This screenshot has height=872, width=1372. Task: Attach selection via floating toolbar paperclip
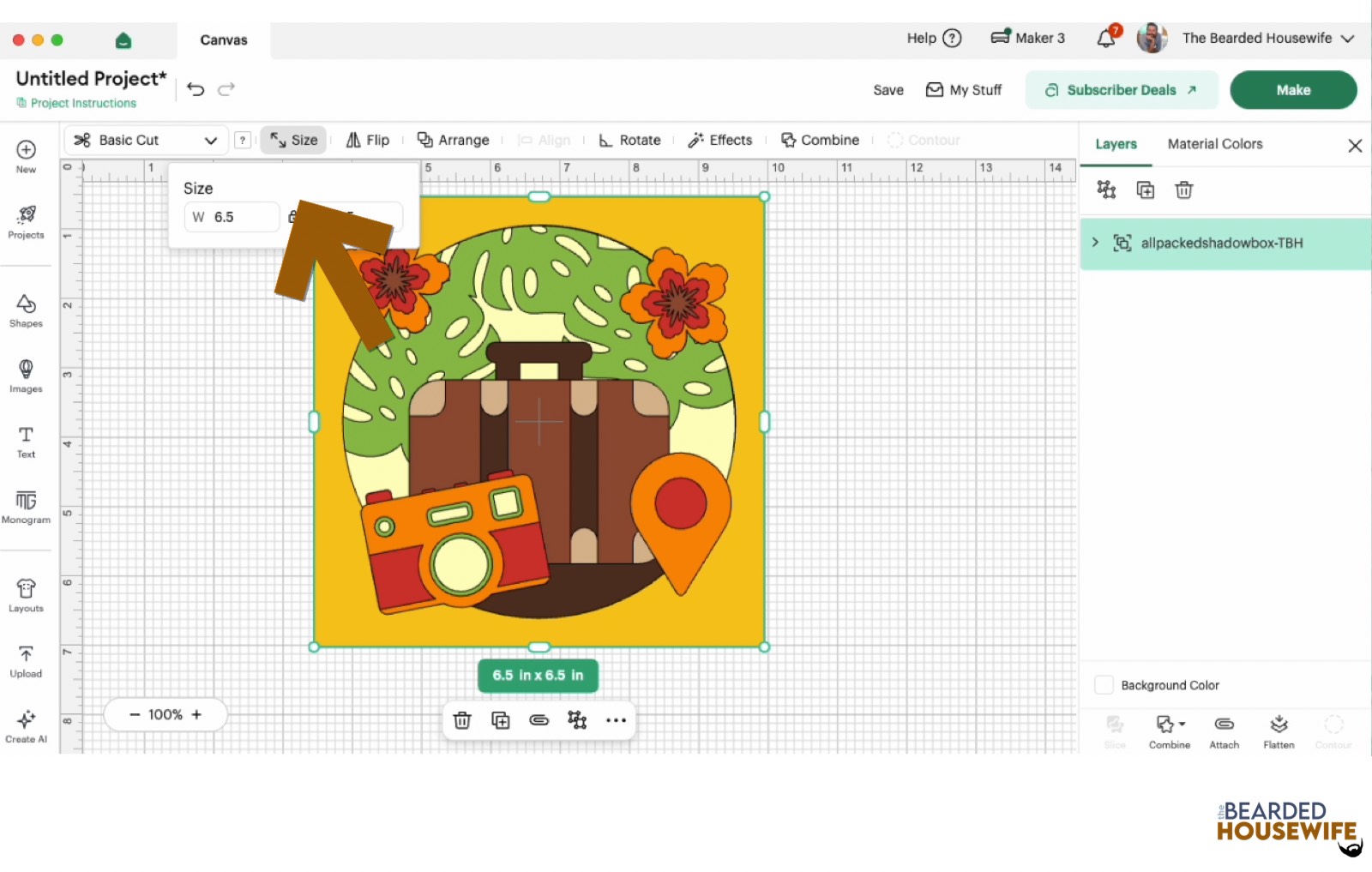pyautogui.click(x=539, y=720)
